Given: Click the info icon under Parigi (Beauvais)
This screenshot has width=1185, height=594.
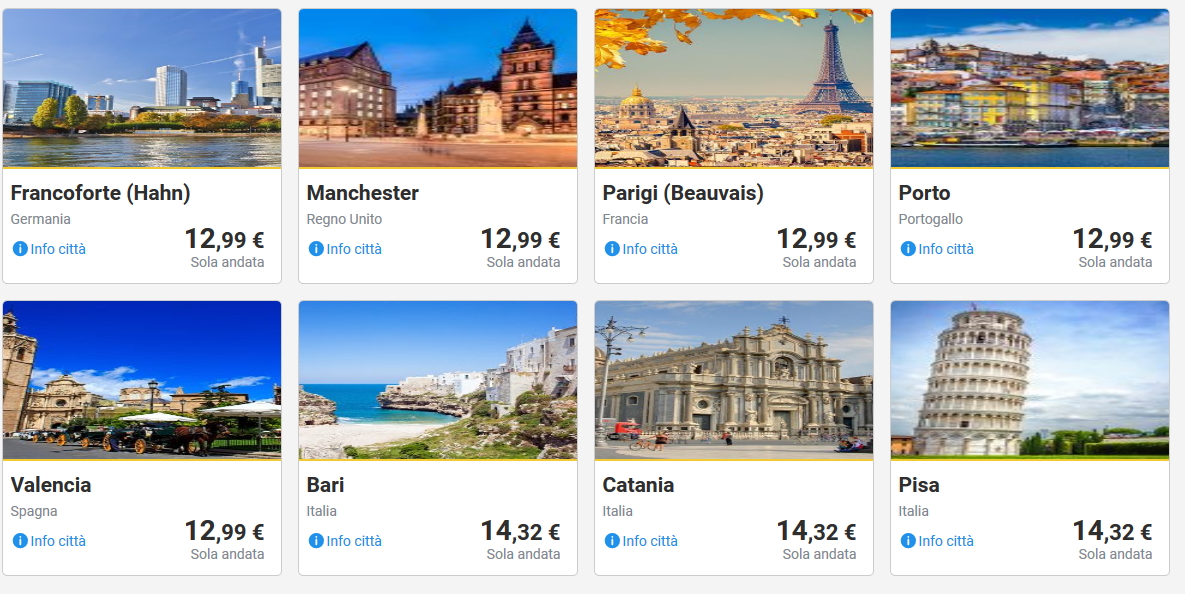Looking at the screenshot, I should 612,249.
